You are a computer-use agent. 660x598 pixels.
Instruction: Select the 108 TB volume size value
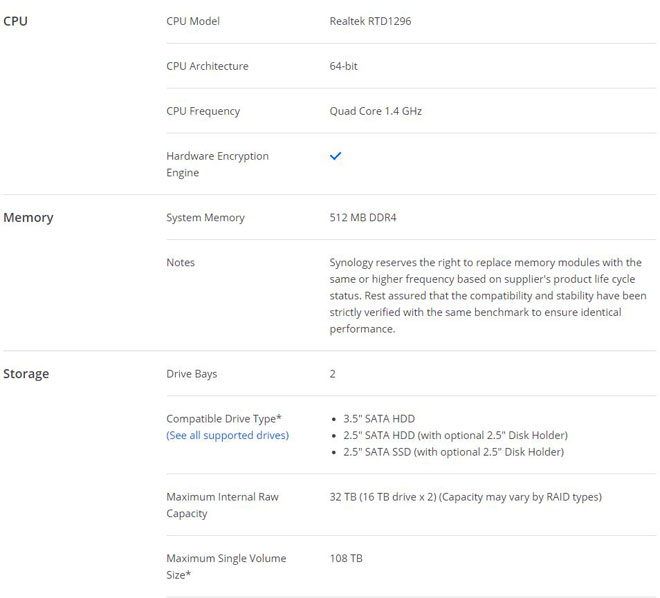click(x=346, y=558)
